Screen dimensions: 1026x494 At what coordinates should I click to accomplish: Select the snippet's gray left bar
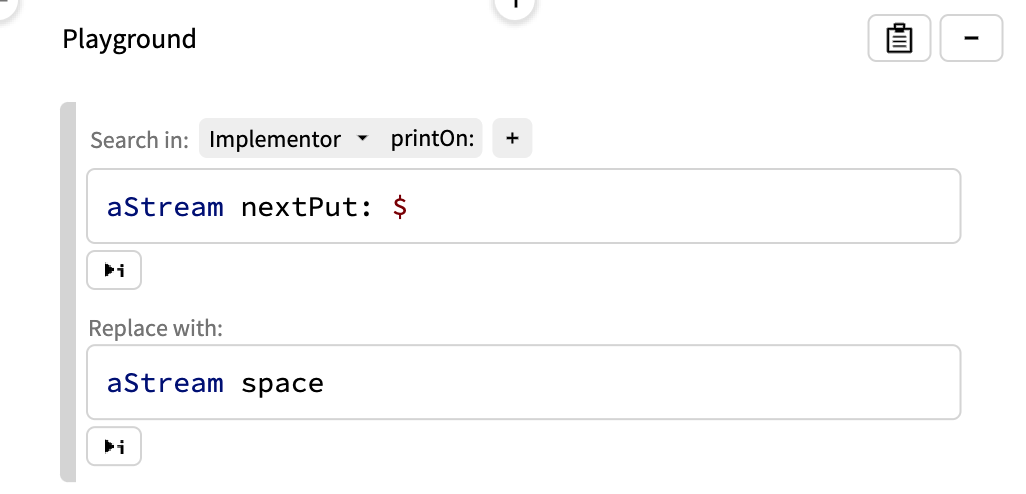point(67,292)
